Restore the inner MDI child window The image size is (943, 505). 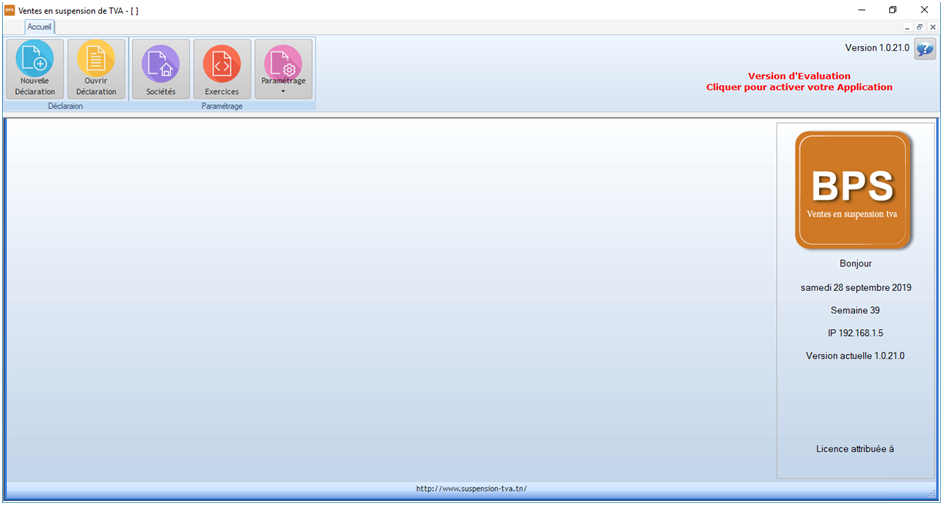(x=920, y=28)
